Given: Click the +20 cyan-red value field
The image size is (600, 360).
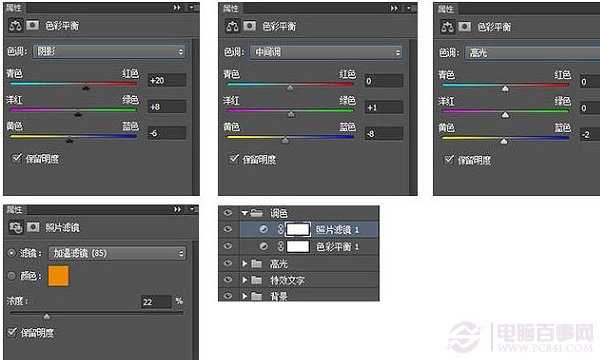Looking at the screenshot, I should pyautogui.click(x=167, y=80).
